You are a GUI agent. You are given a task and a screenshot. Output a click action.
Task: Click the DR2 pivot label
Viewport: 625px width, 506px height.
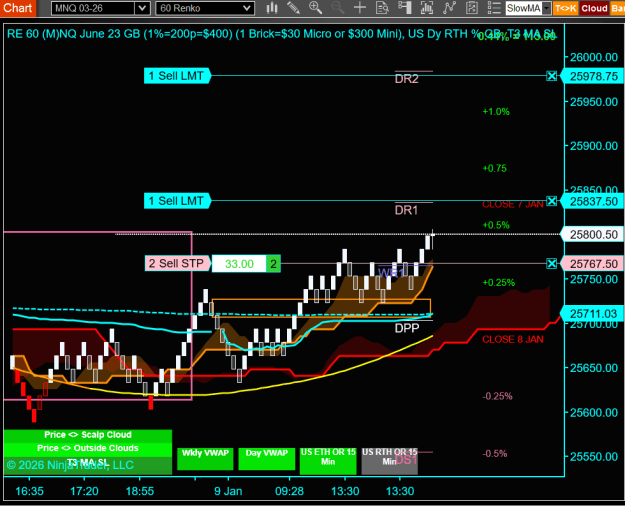[407, 79]
